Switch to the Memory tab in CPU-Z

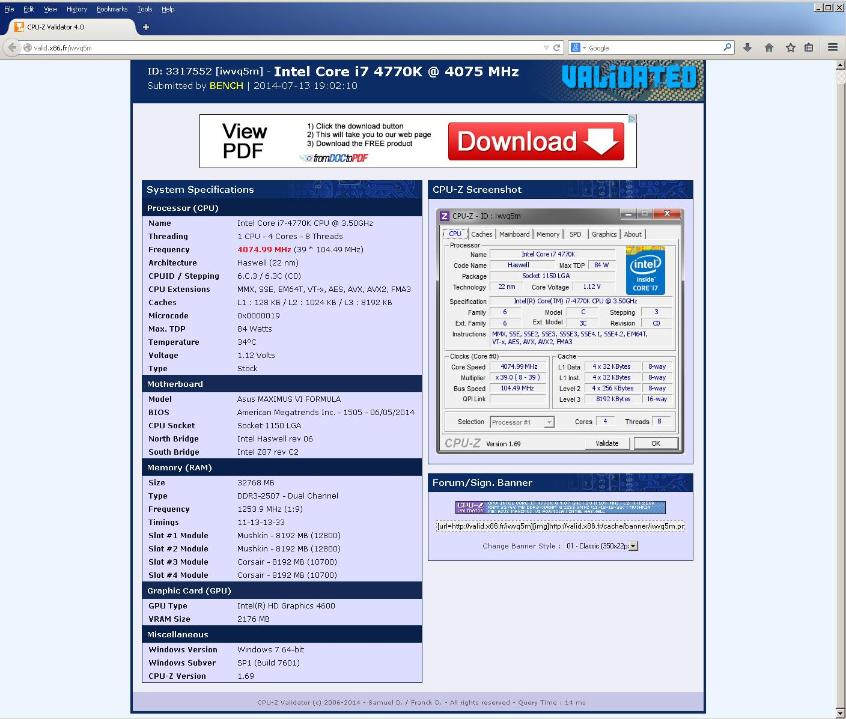[x=548, y=234]
